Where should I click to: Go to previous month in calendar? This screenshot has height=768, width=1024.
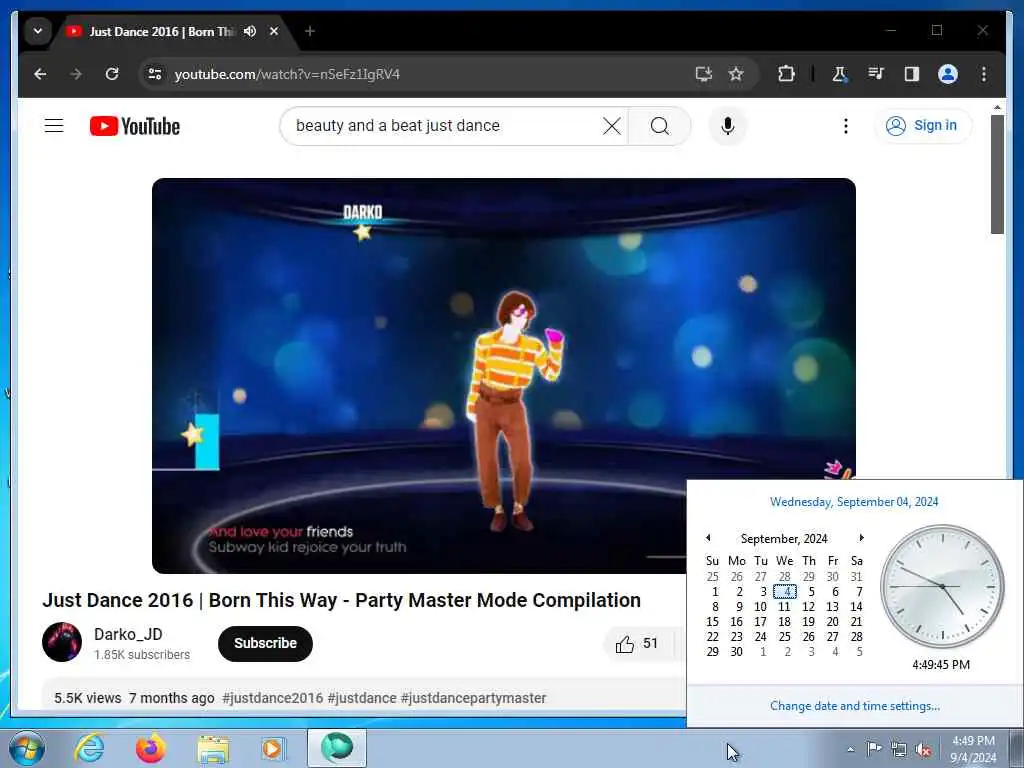pos(709,537)
